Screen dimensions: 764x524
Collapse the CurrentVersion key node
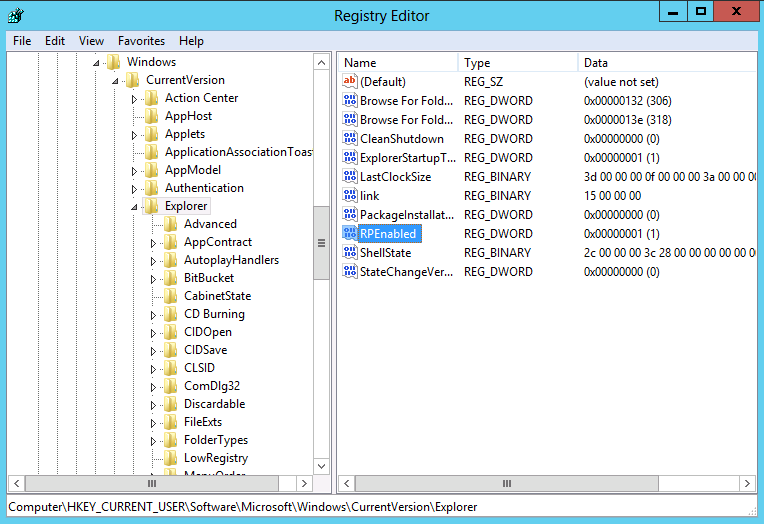[x=115, y=81]
